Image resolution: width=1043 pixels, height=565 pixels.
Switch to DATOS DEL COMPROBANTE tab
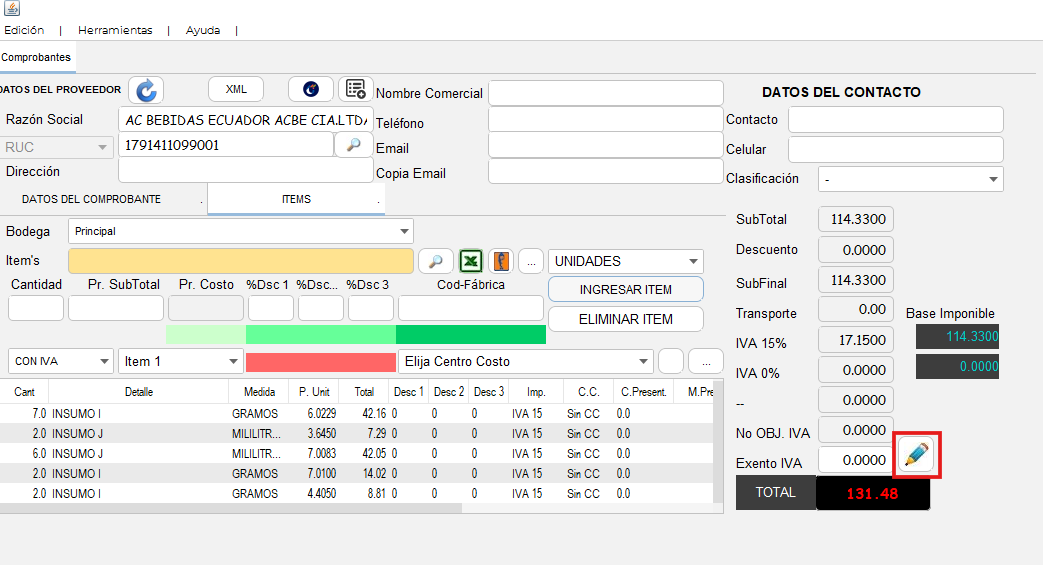91,199
